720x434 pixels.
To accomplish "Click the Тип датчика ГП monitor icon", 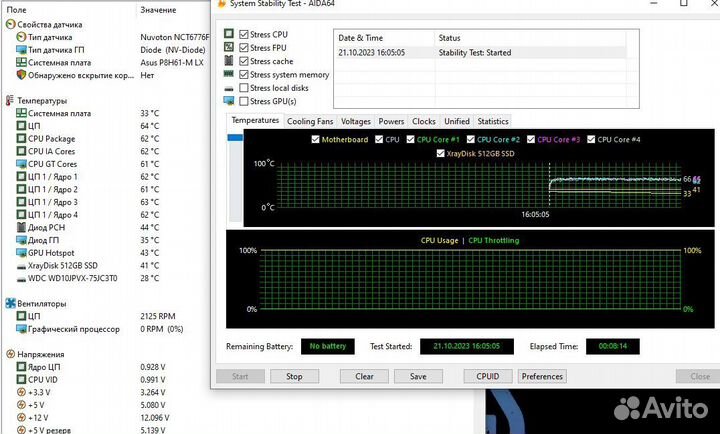I will click(x=21, y=50).
